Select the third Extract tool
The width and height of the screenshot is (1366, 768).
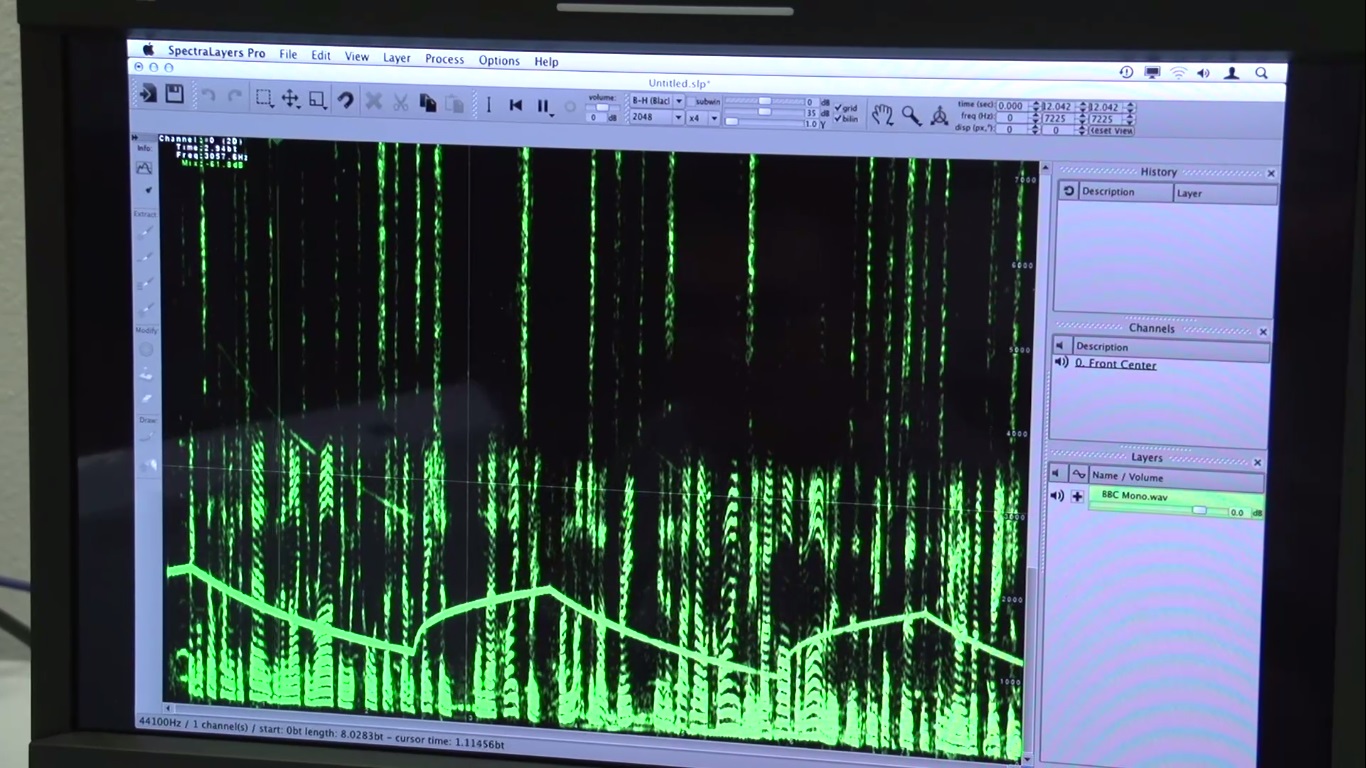coord(146,284)
